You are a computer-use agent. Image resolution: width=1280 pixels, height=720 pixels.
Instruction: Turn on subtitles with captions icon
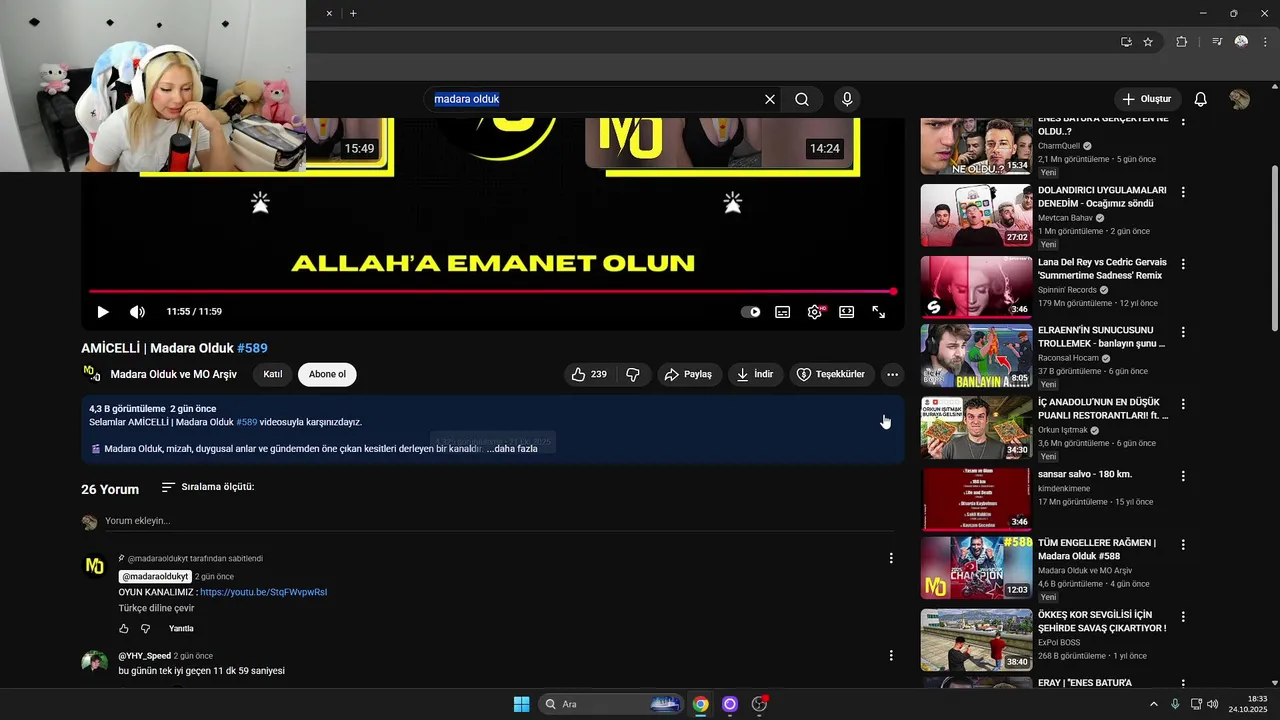783,312
